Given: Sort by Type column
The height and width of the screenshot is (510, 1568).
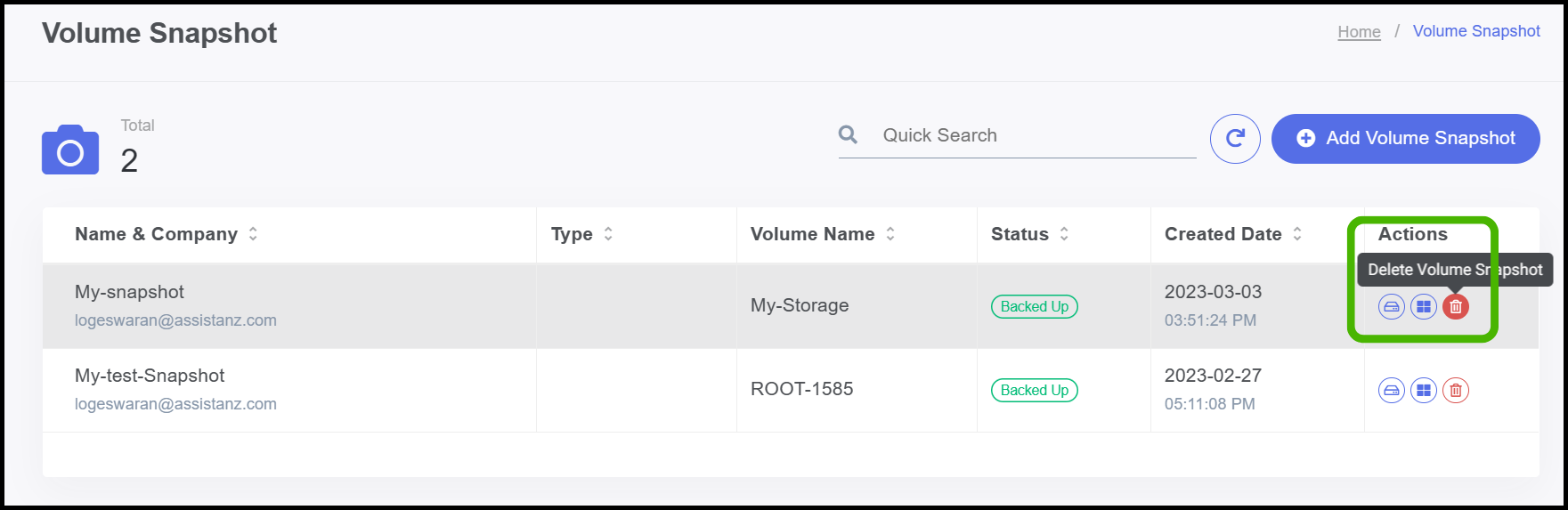Looking at the screenshot, I should tap(608, 234).
